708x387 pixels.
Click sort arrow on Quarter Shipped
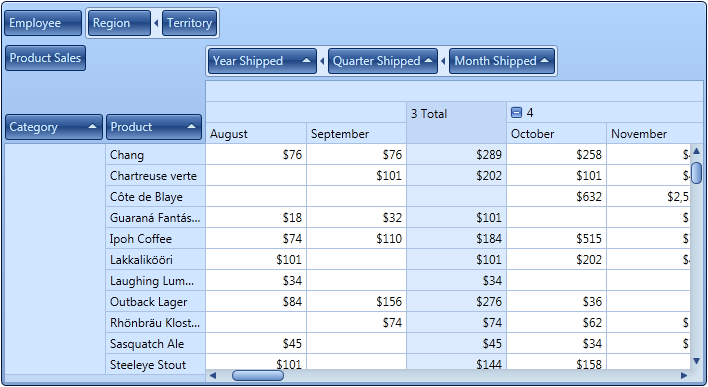[x=429, y=61]
